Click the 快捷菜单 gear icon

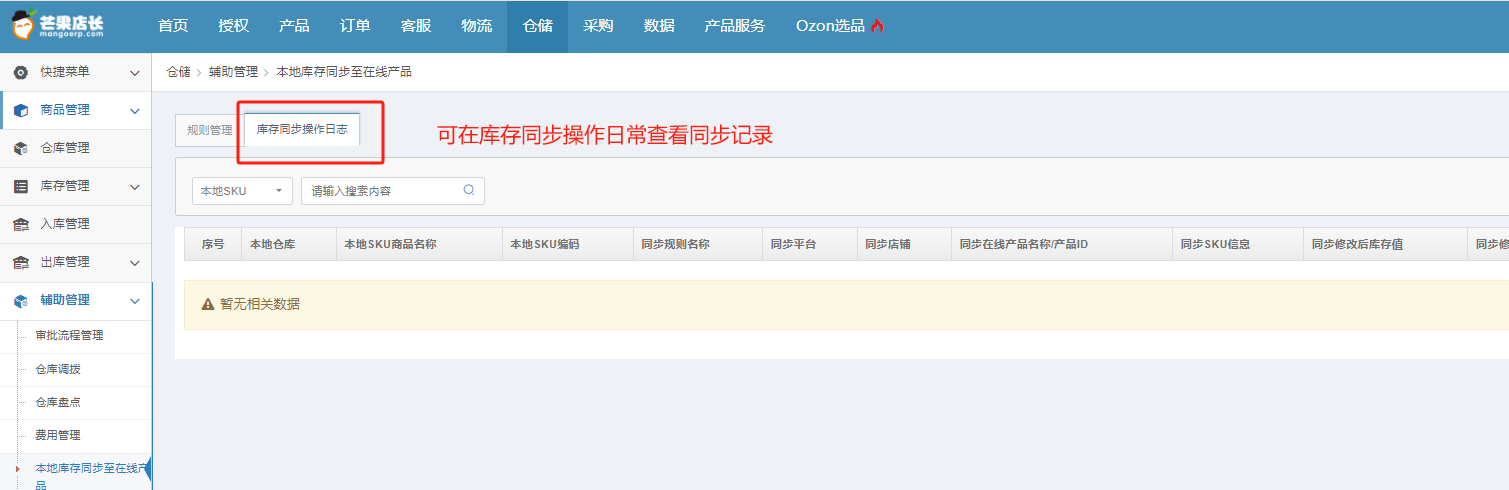[20, 72]
